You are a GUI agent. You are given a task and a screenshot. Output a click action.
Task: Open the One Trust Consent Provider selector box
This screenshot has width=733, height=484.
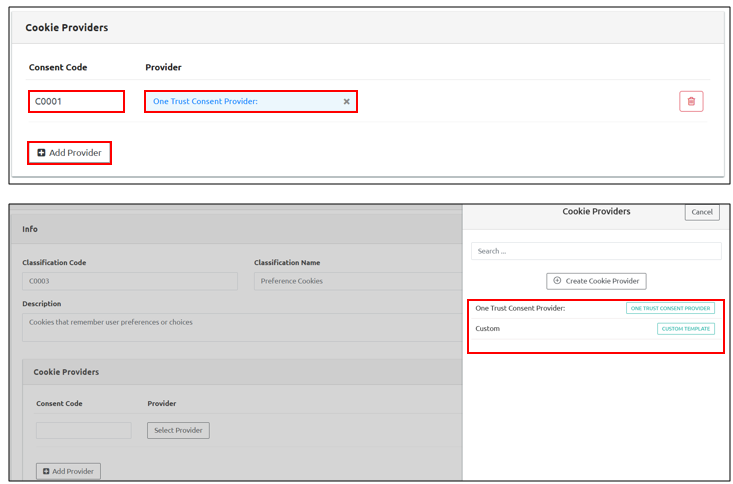click(x=245, y=101)
